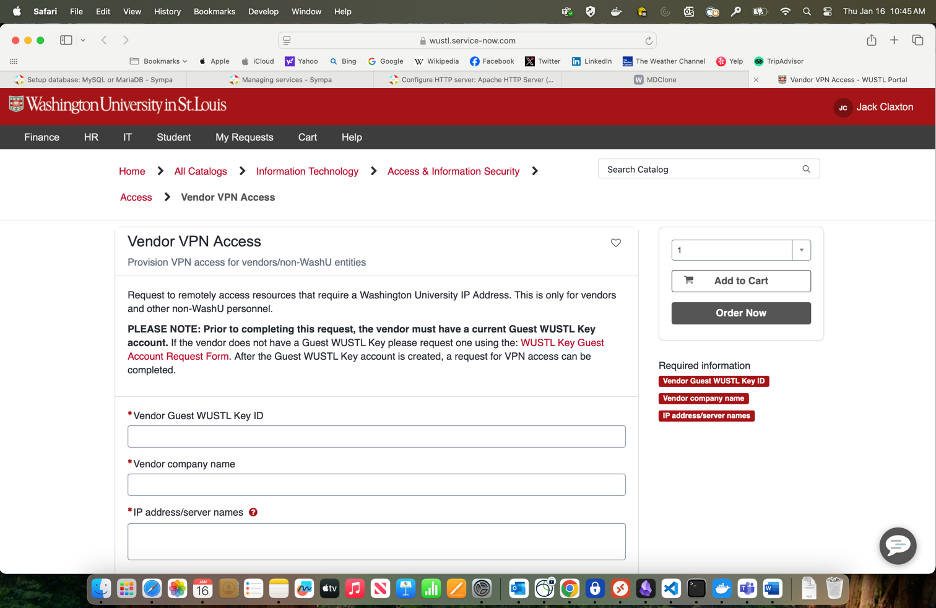Open Microsoft Word from the Dock
This screenshot has height=608, width=936.
click(772, 589)
